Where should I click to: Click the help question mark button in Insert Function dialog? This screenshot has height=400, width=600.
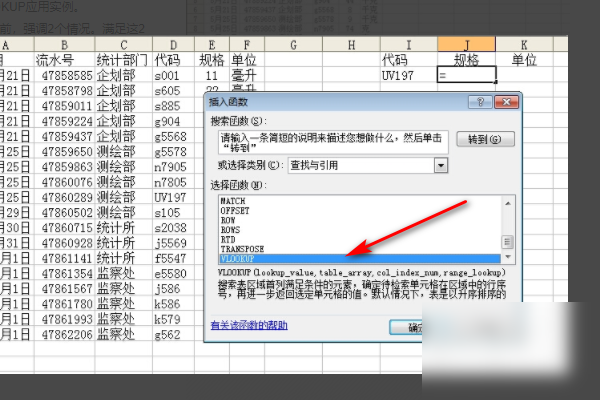[480, 102]
